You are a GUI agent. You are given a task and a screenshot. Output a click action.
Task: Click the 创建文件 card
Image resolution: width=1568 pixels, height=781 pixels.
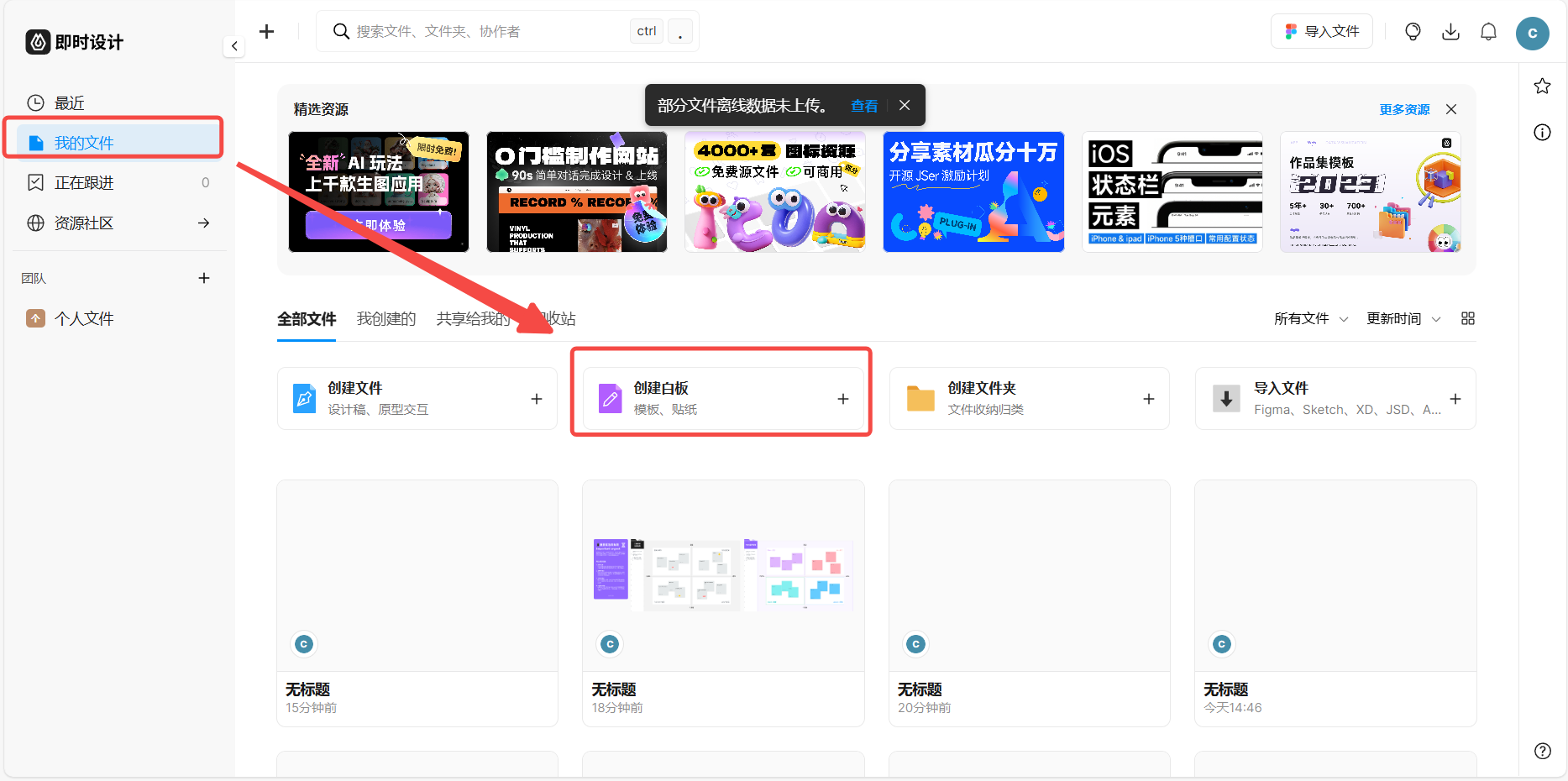pyautogui.click(x=417, y=398)
